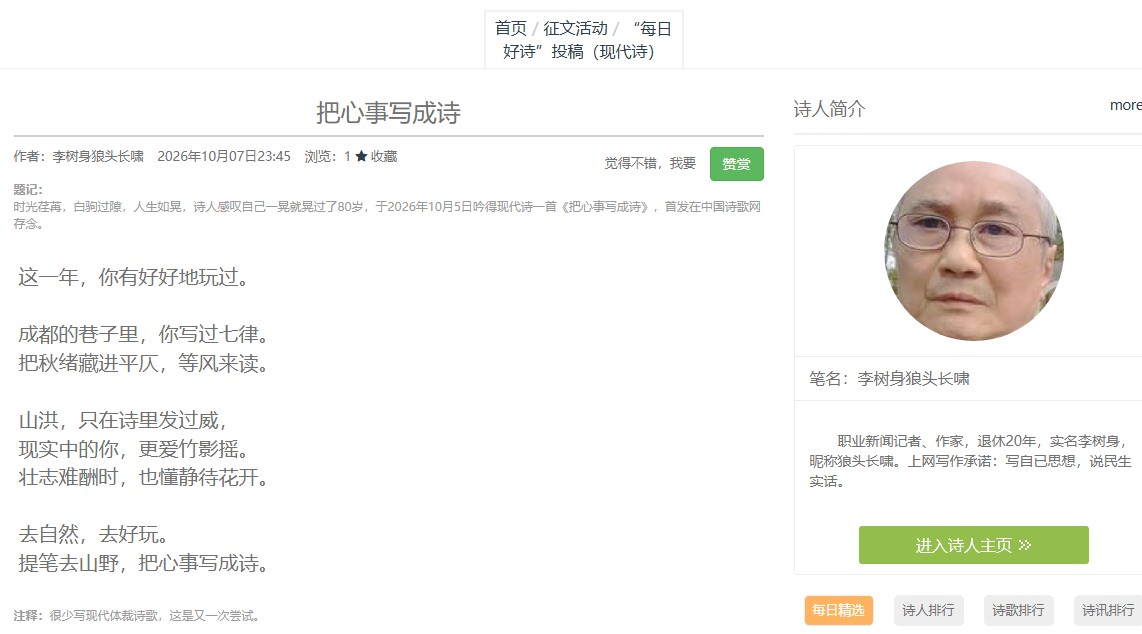The height and width of the screenshot is (634, 1142).
Task: Click the 题记: label
Action: pyautogui.click(x=28, y=189)
